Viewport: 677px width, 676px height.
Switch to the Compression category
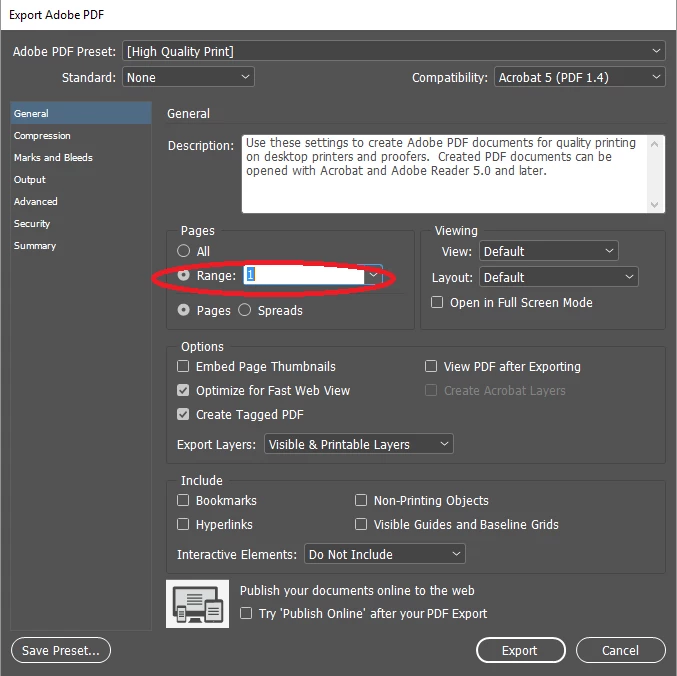click(x=81, y=136)
